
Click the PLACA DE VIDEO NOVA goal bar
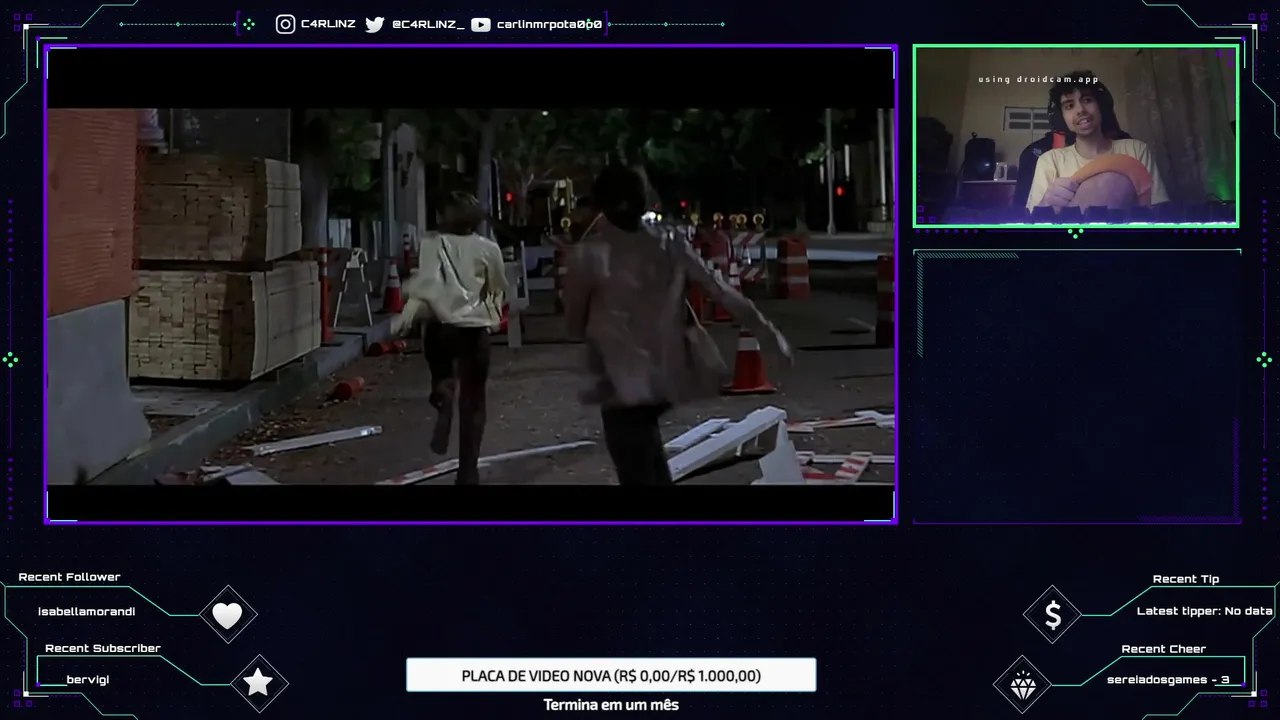pos(611,675)
